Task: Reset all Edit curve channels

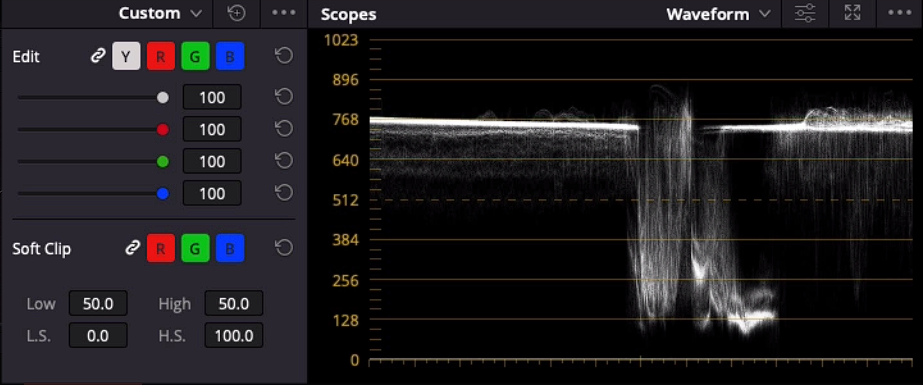Action: [284, 57]
